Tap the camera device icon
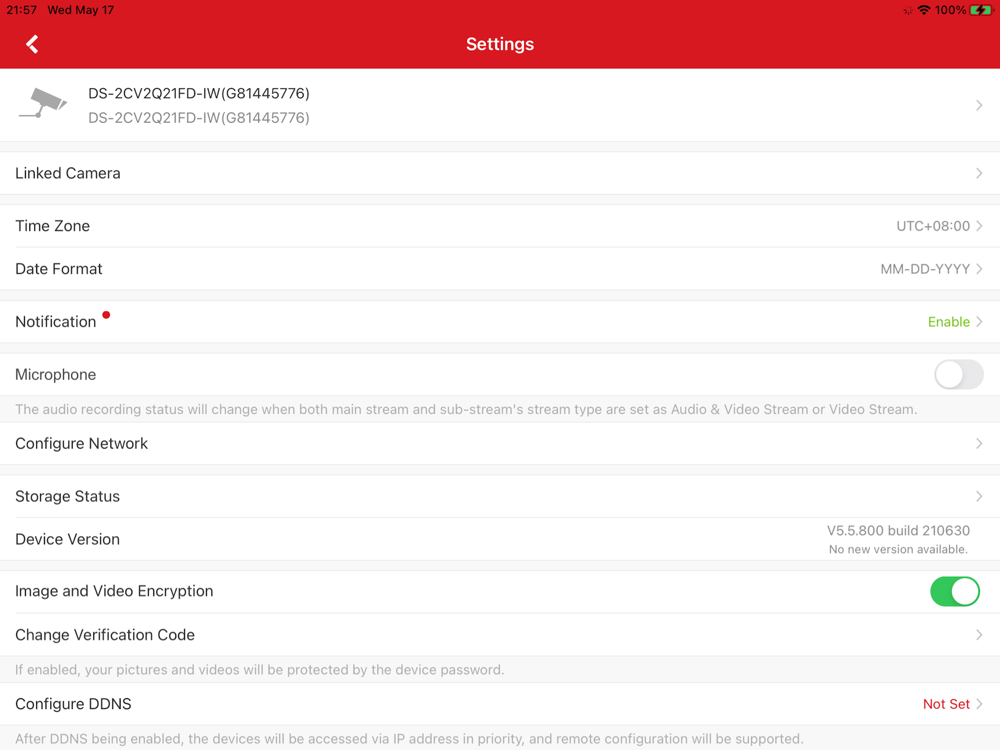Viewport: 1000px width, 750px height. (x=43, y=103)
